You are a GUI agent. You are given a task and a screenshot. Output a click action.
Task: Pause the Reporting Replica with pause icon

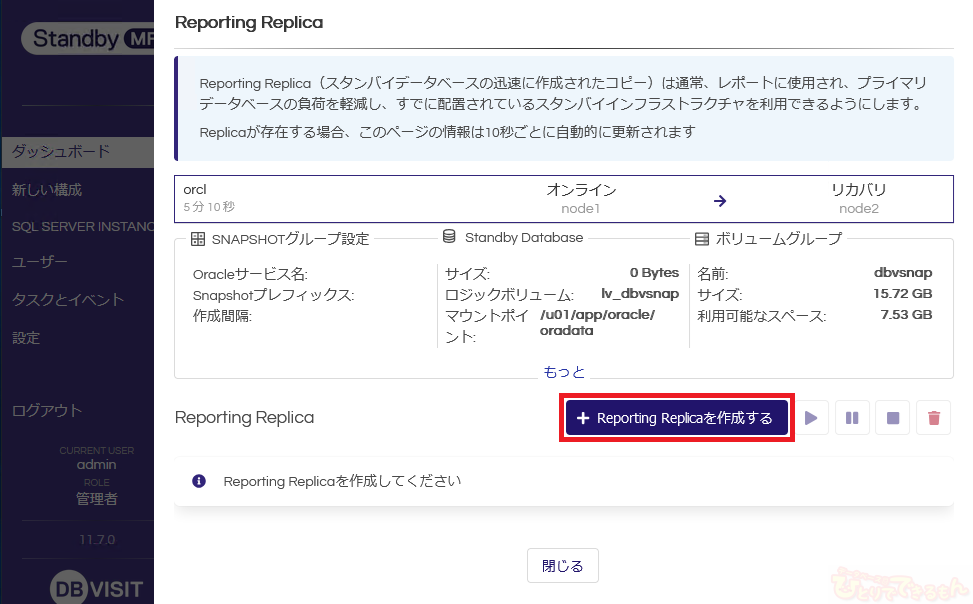tap(852, 418)
